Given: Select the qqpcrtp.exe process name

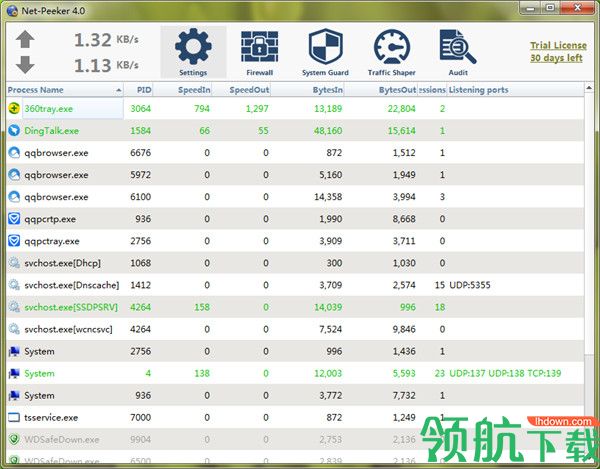Looking at the screenshot, I should [x=50, y=219].
